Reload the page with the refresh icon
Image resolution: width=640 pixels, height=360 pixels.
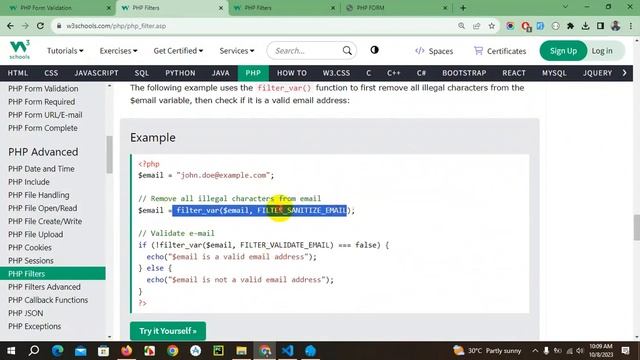[40, 26]
